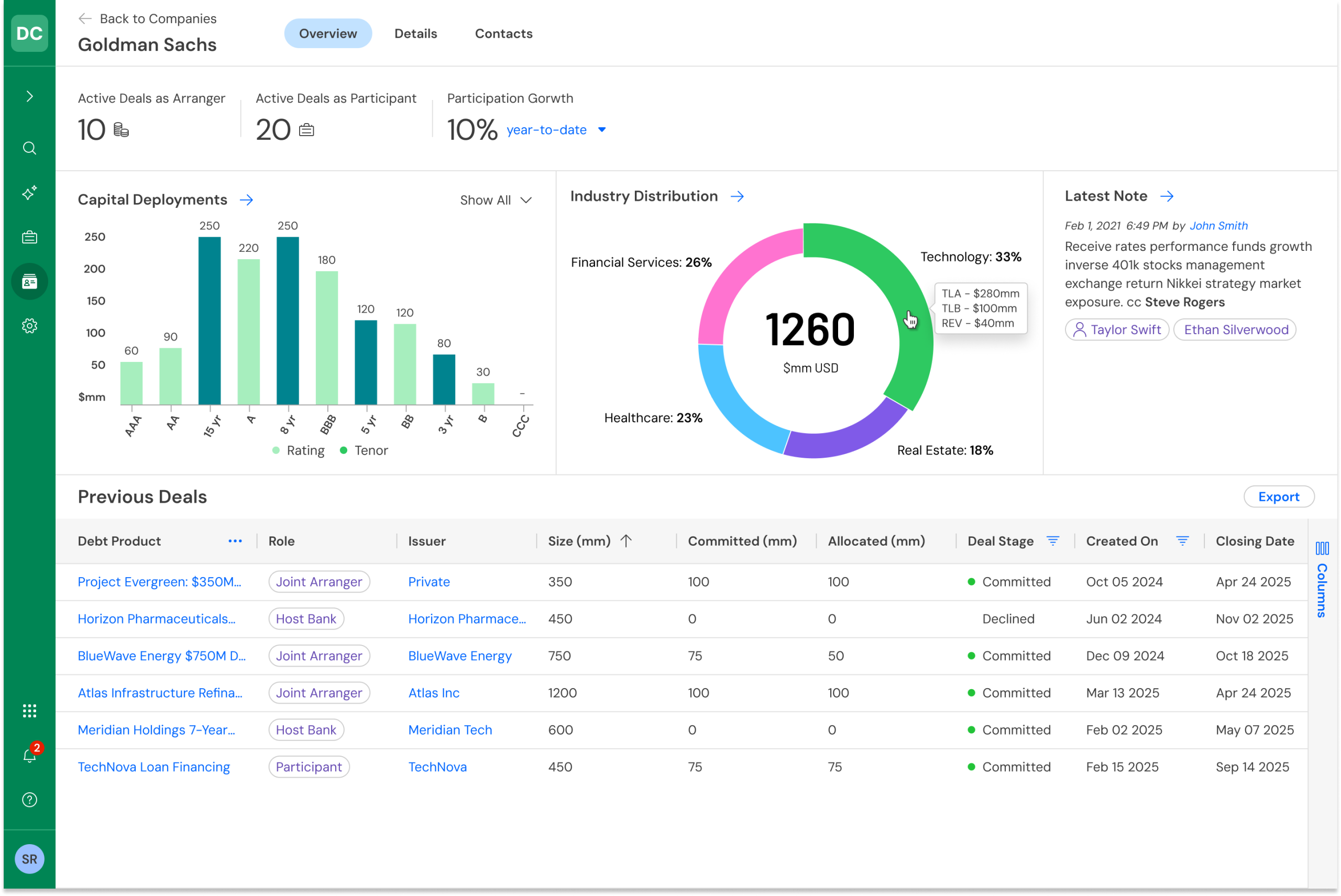The image size is (1341, 896).
Task: Open the settings gear in sidebar
Action: click(x=29, y=326)
